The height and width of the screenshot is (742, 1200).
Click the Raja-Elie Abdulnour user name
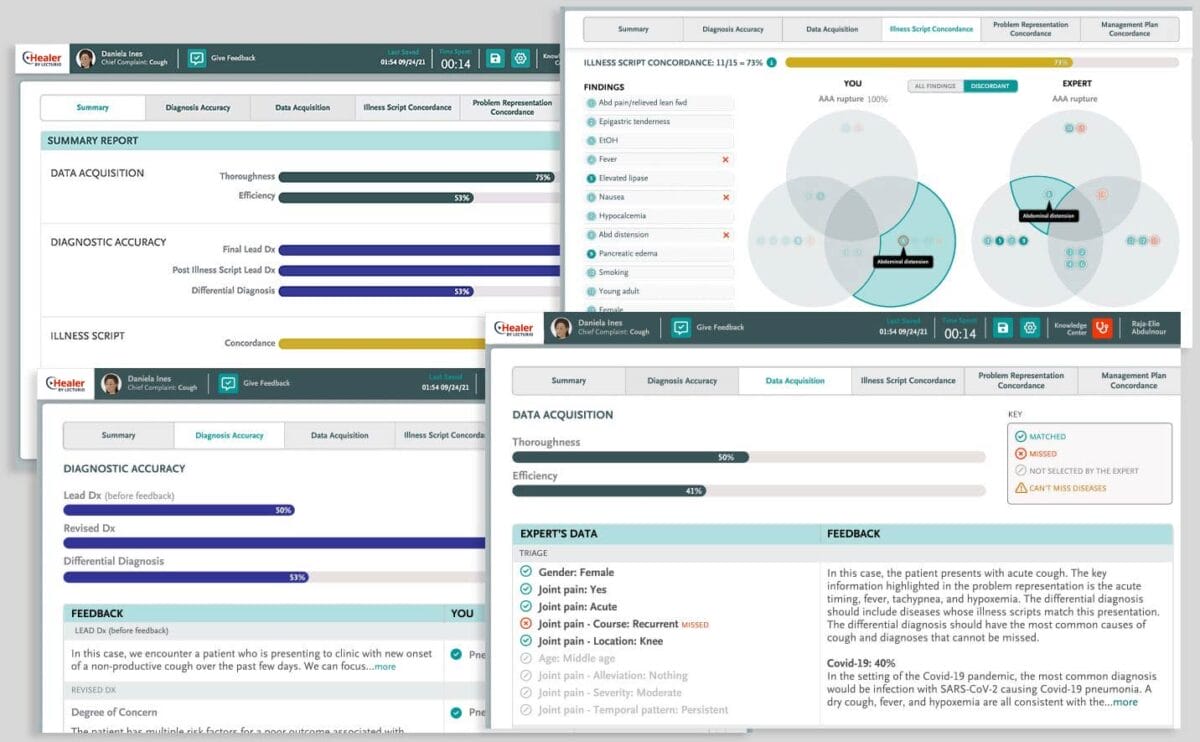[x=1147, y=328]
